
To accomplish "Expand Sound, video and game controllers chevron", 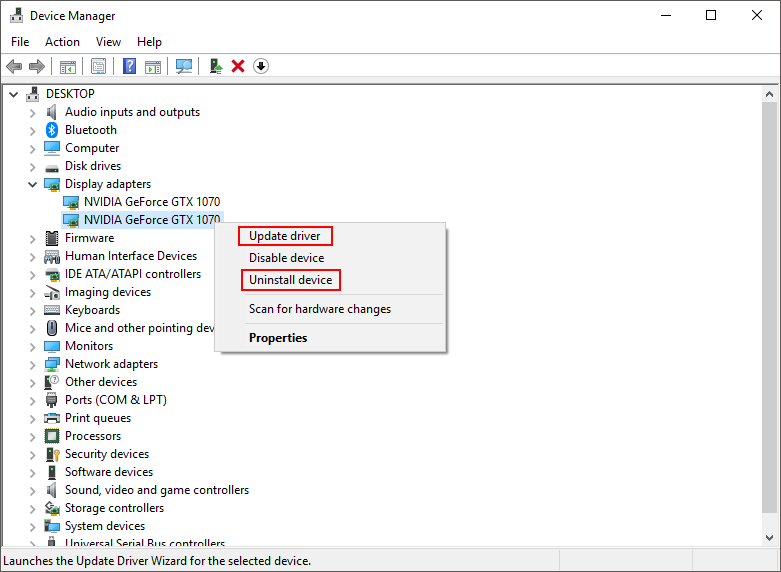I will (32, 491).
